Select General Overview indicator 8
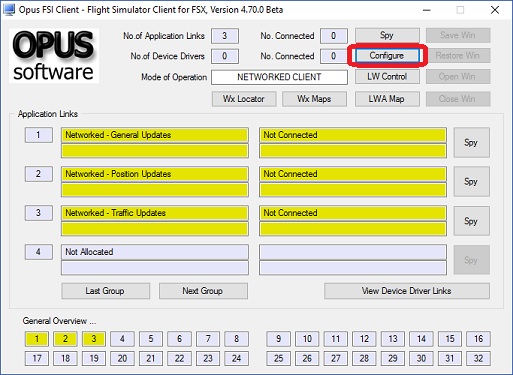The height and width of the screenshot is (375, 513). [237, 339]
